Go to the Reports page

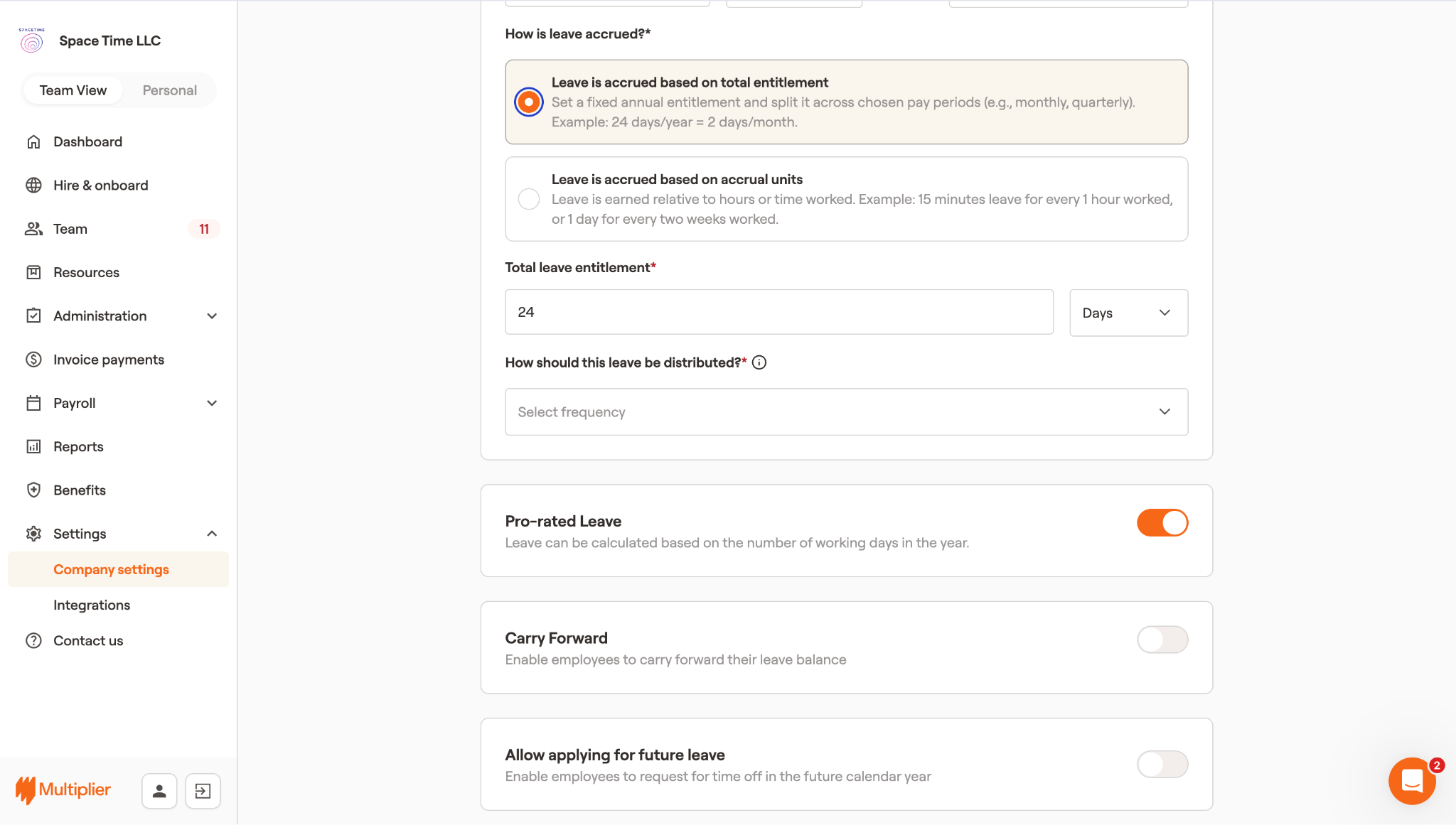[x=78, y=447]
